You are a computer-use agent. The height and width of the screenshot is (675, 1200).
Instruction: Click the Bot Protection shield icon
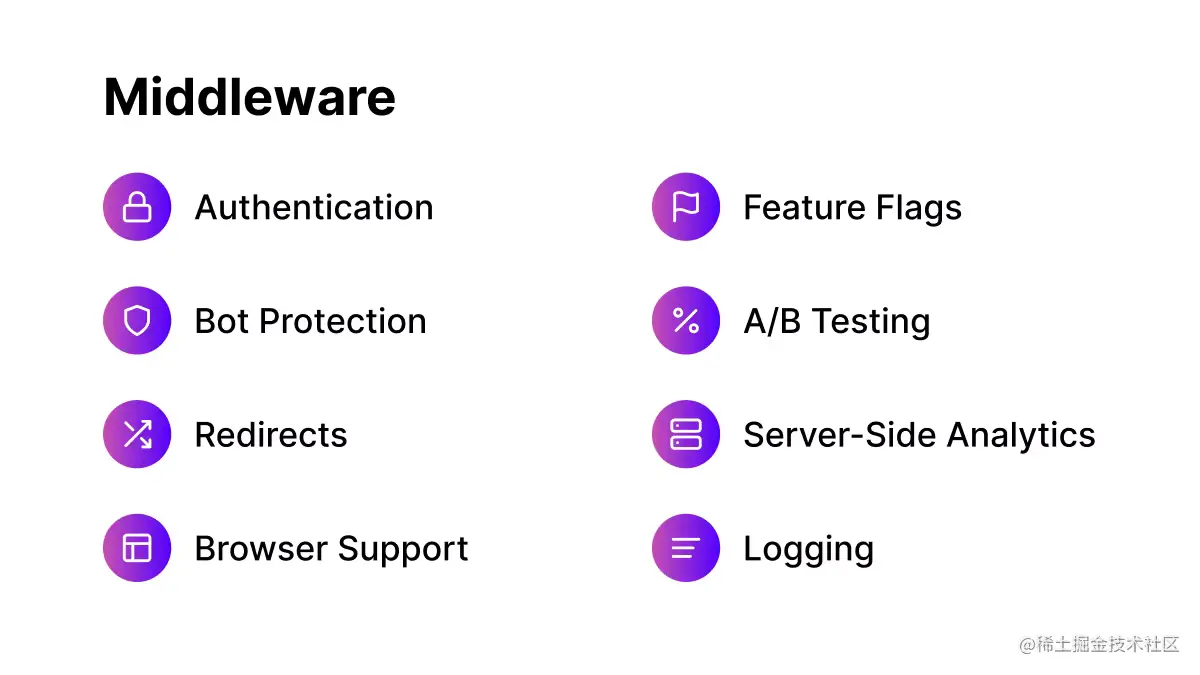(137, 321)
